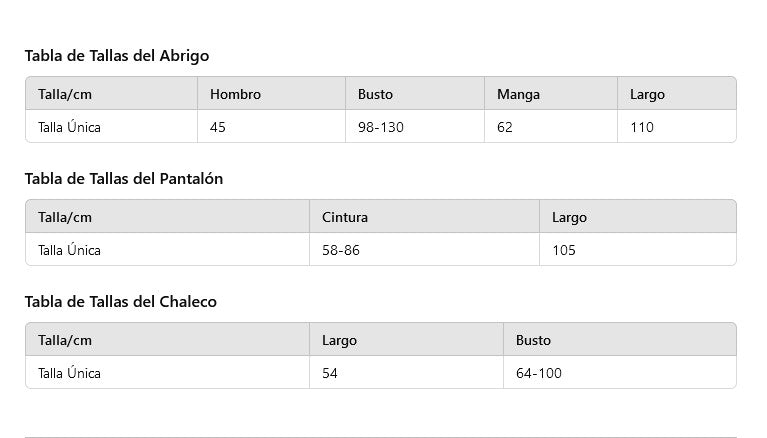The width and height of the screenshot is (767, 438).
Task: Select the Hombro column header
Action: pyautogui.click(x=236, y=94)
